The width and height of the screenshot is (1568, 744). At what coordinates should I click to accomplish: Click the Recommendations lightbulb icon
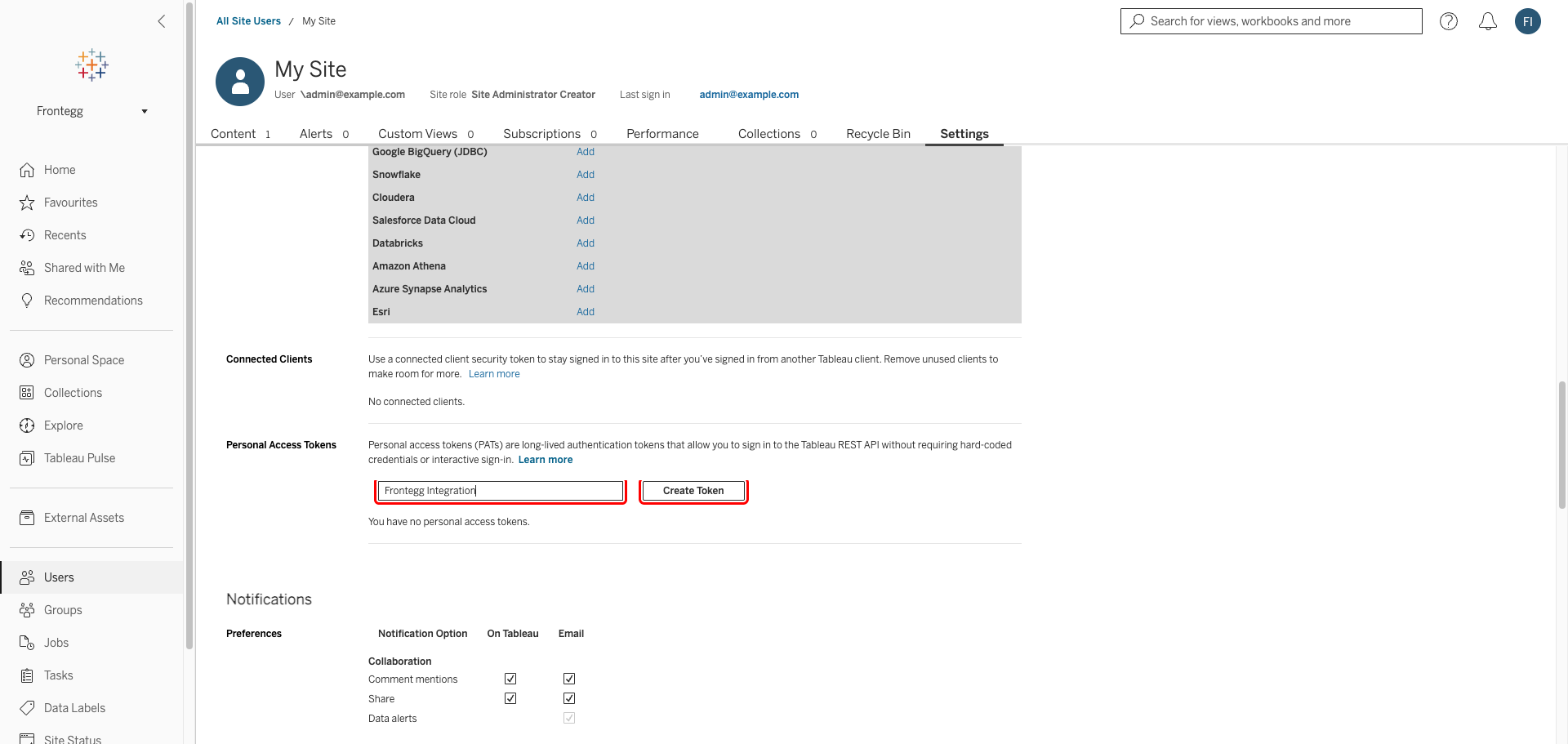click(27, 301)
